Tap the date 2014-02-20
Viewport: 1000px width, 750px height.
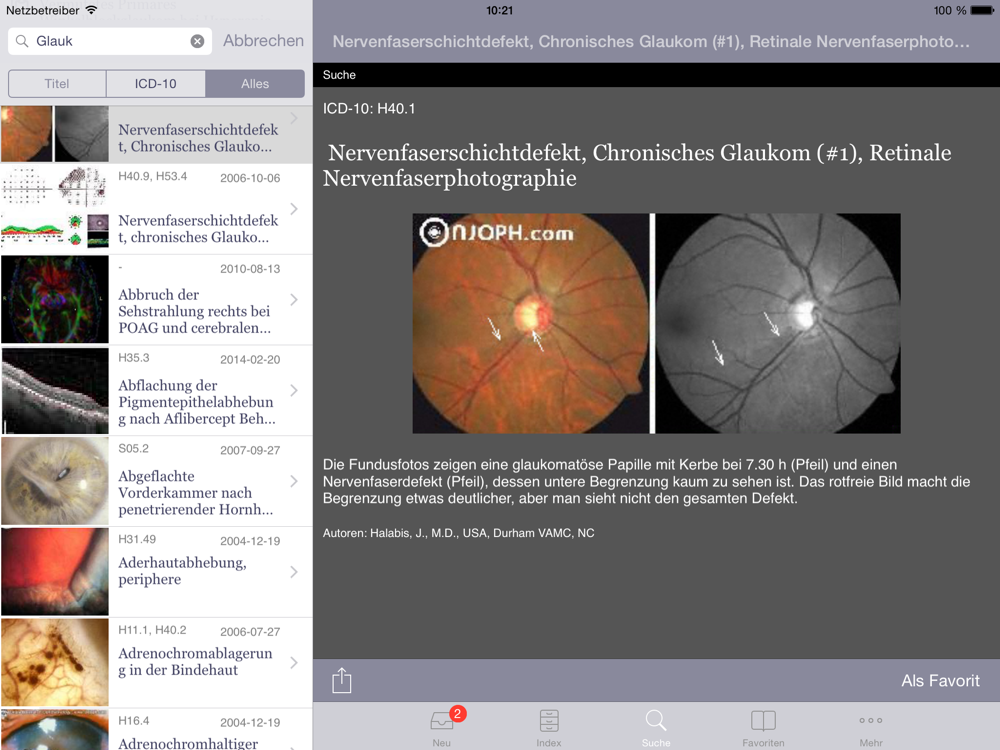pyautogui.click(x=250, y=359)
